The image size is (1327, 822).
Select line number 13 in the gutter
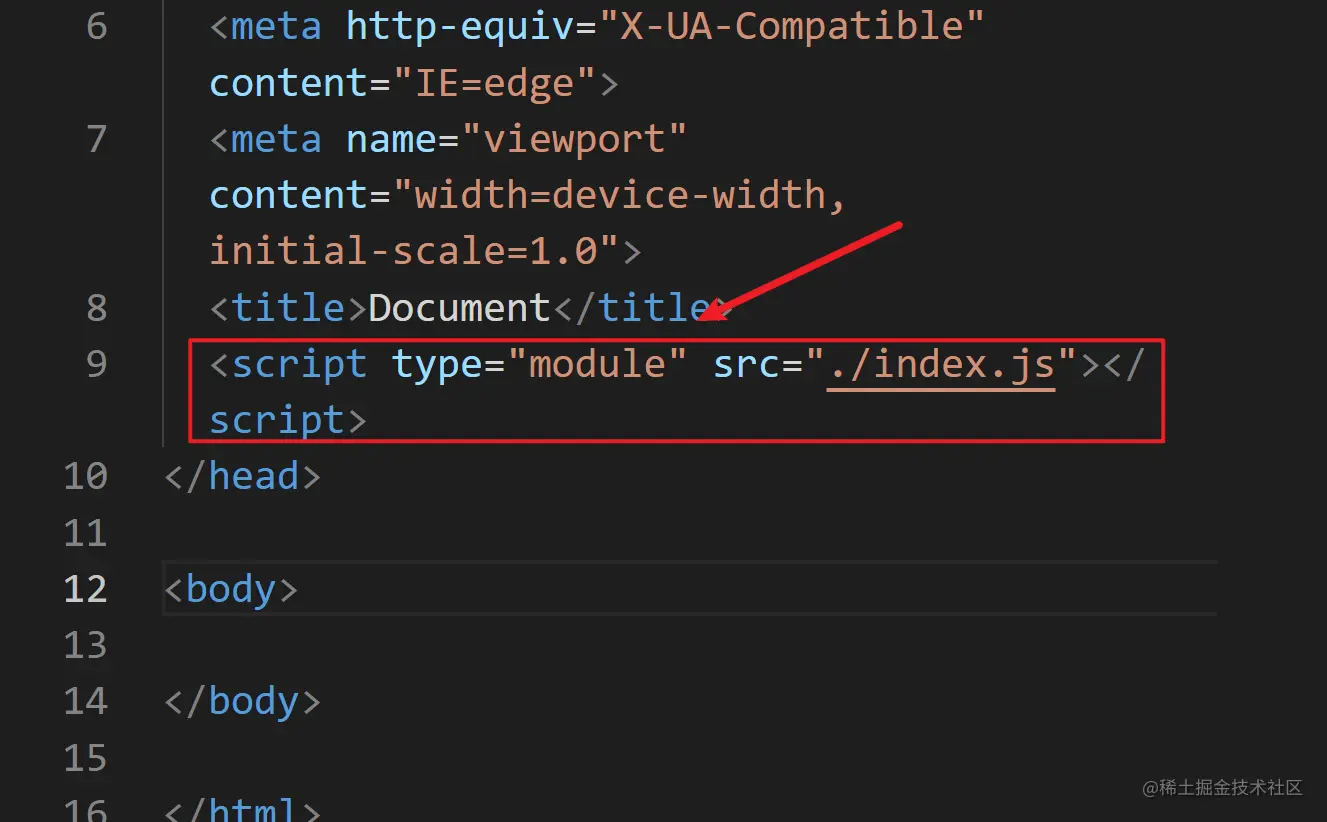85,645
